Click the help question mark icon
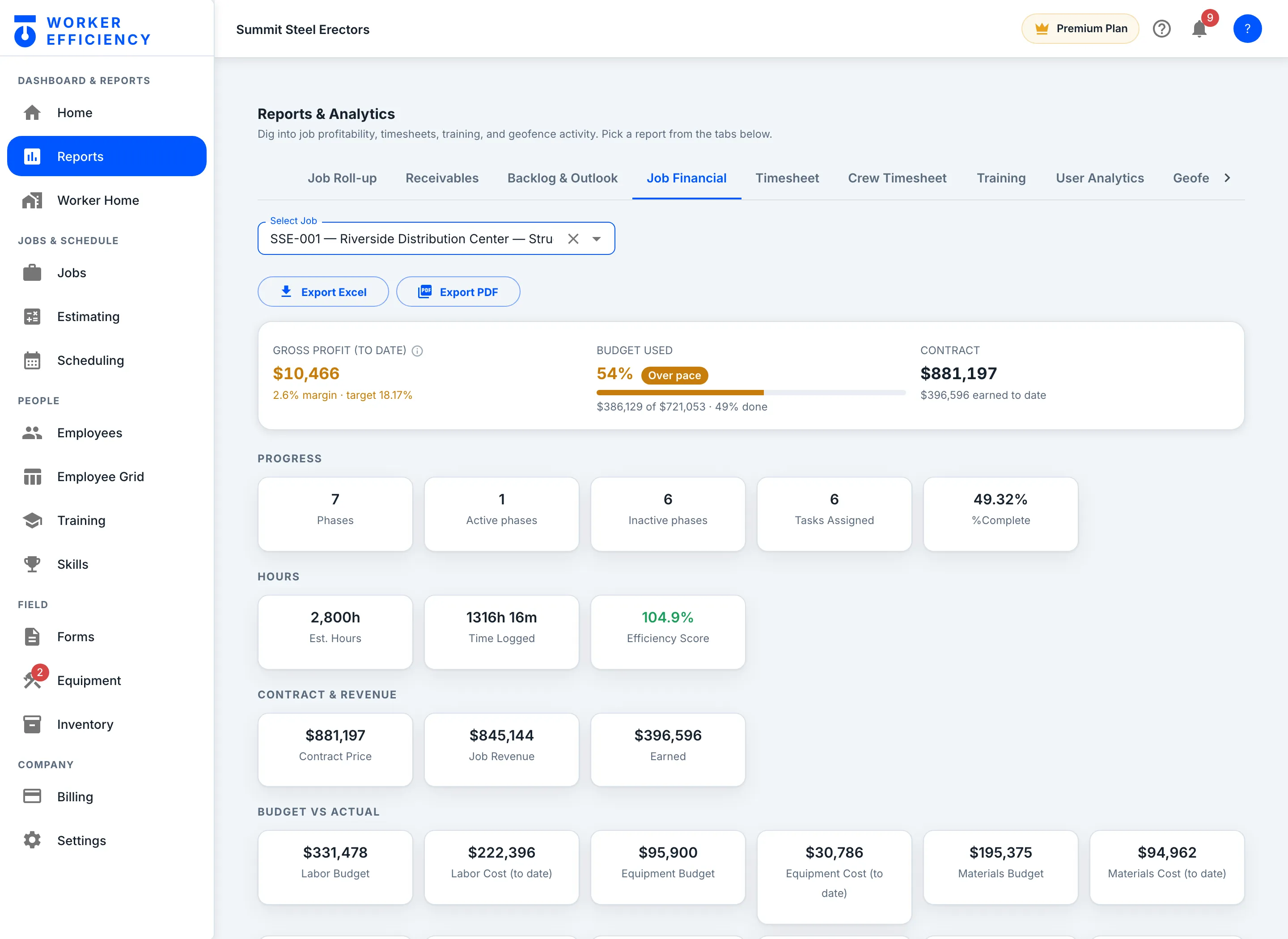 (x=1161, y=29)
